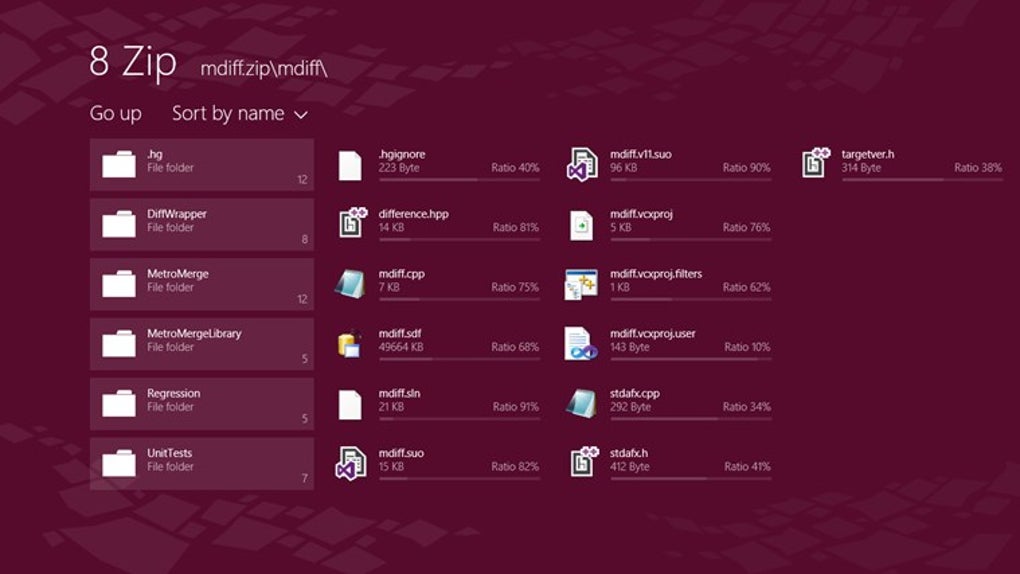The image size is (1020, 574).
Task: Select the stdafx.cpp file name
Action: coord(635,394)
